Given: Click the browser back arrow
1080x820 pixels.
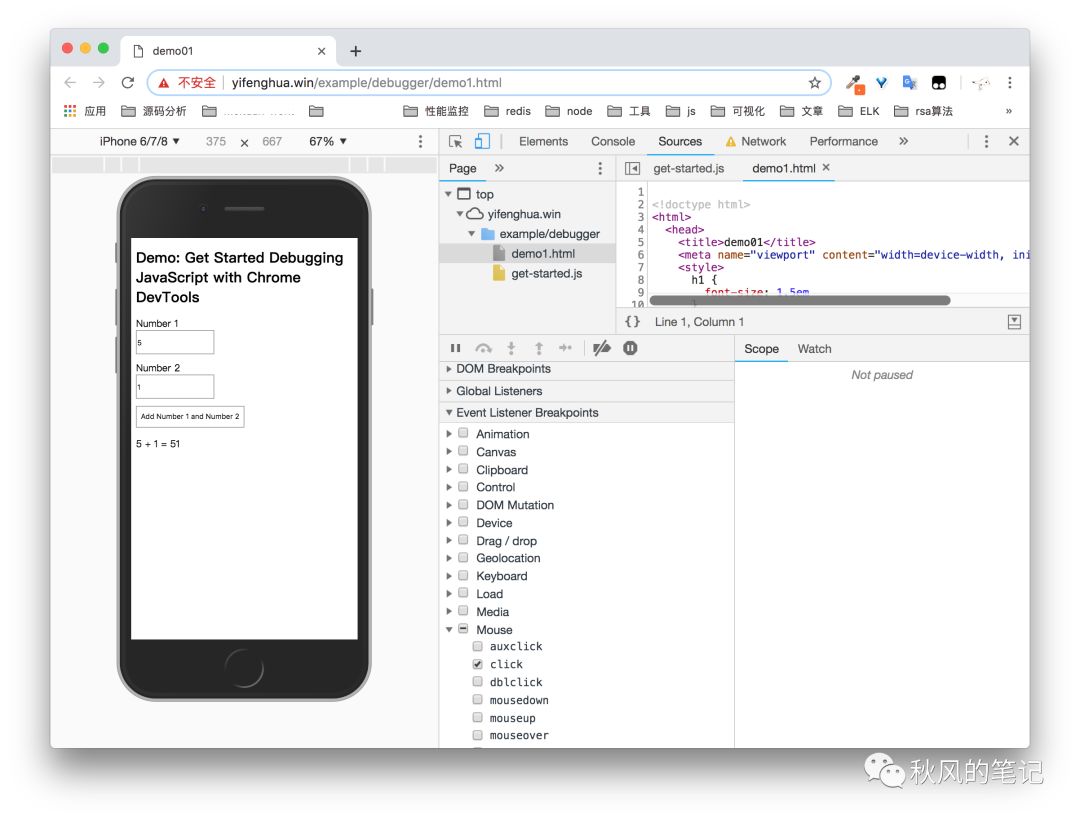Looking at the screenshot, I should 70,83.
